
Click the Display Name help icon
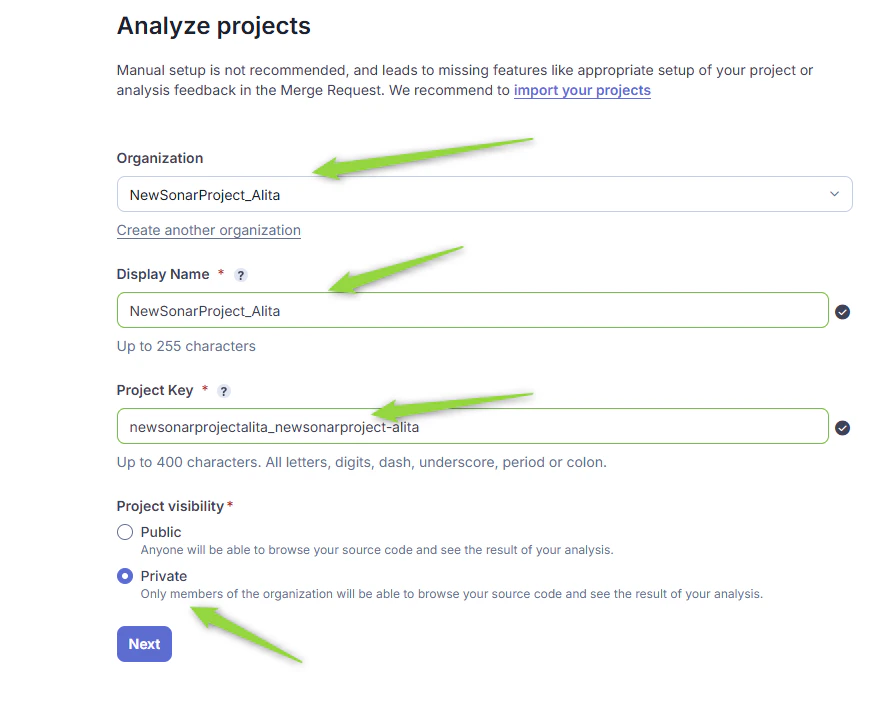pyautogui.click(x=240, y=274)
